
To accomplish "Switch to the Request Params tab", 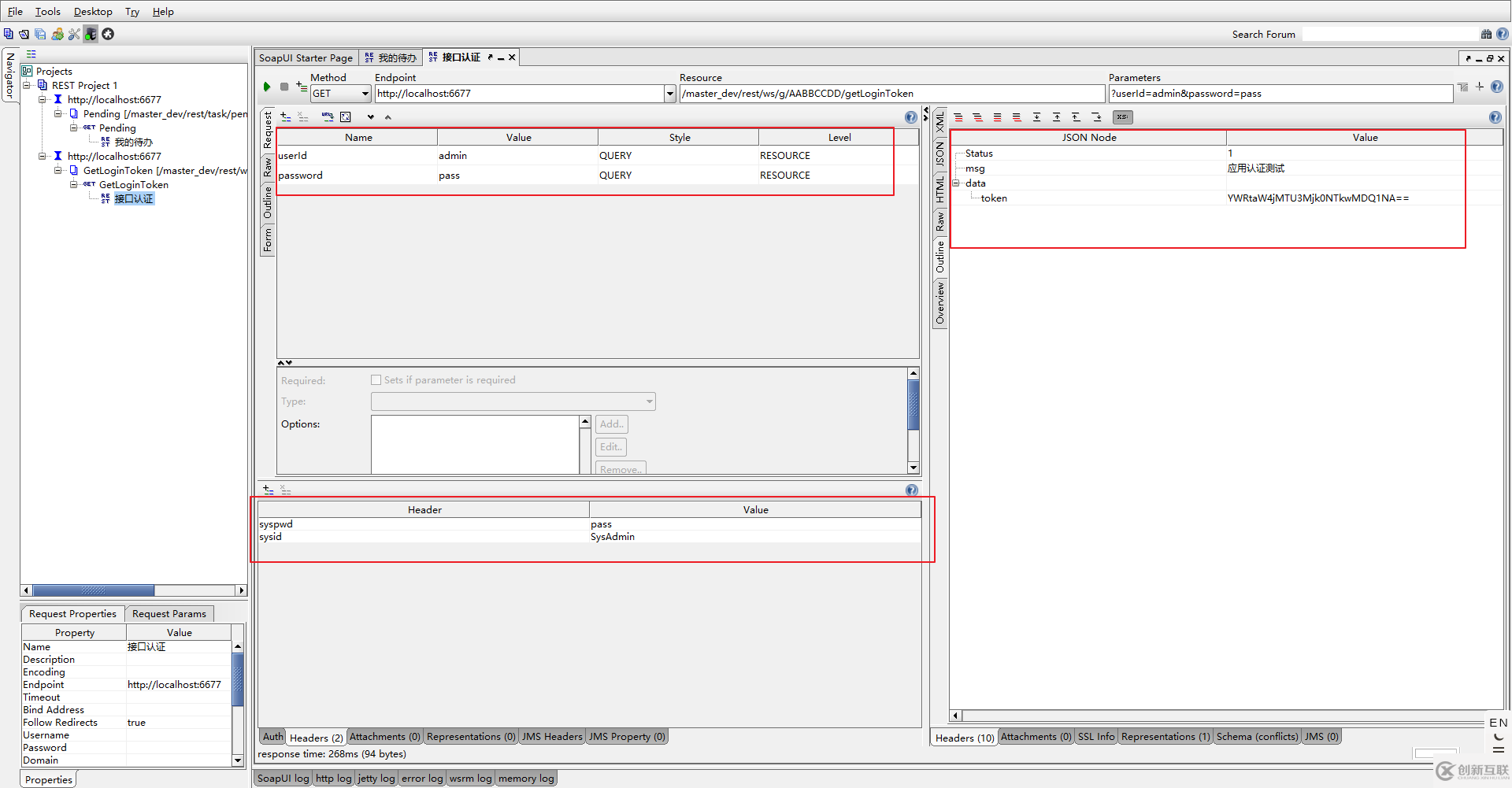I will (169, 614).
